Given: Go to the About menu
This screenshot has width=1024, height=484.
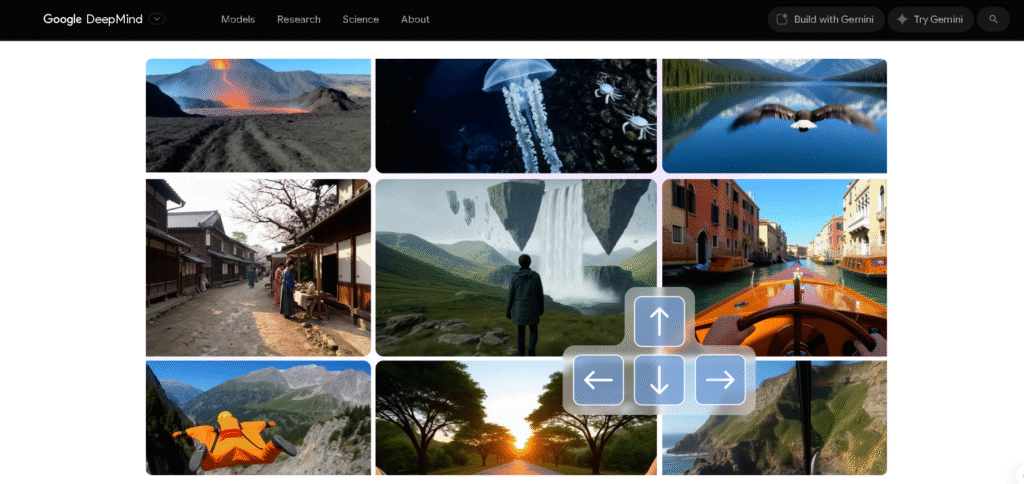Looking at the screenshot, I should 415,19.
